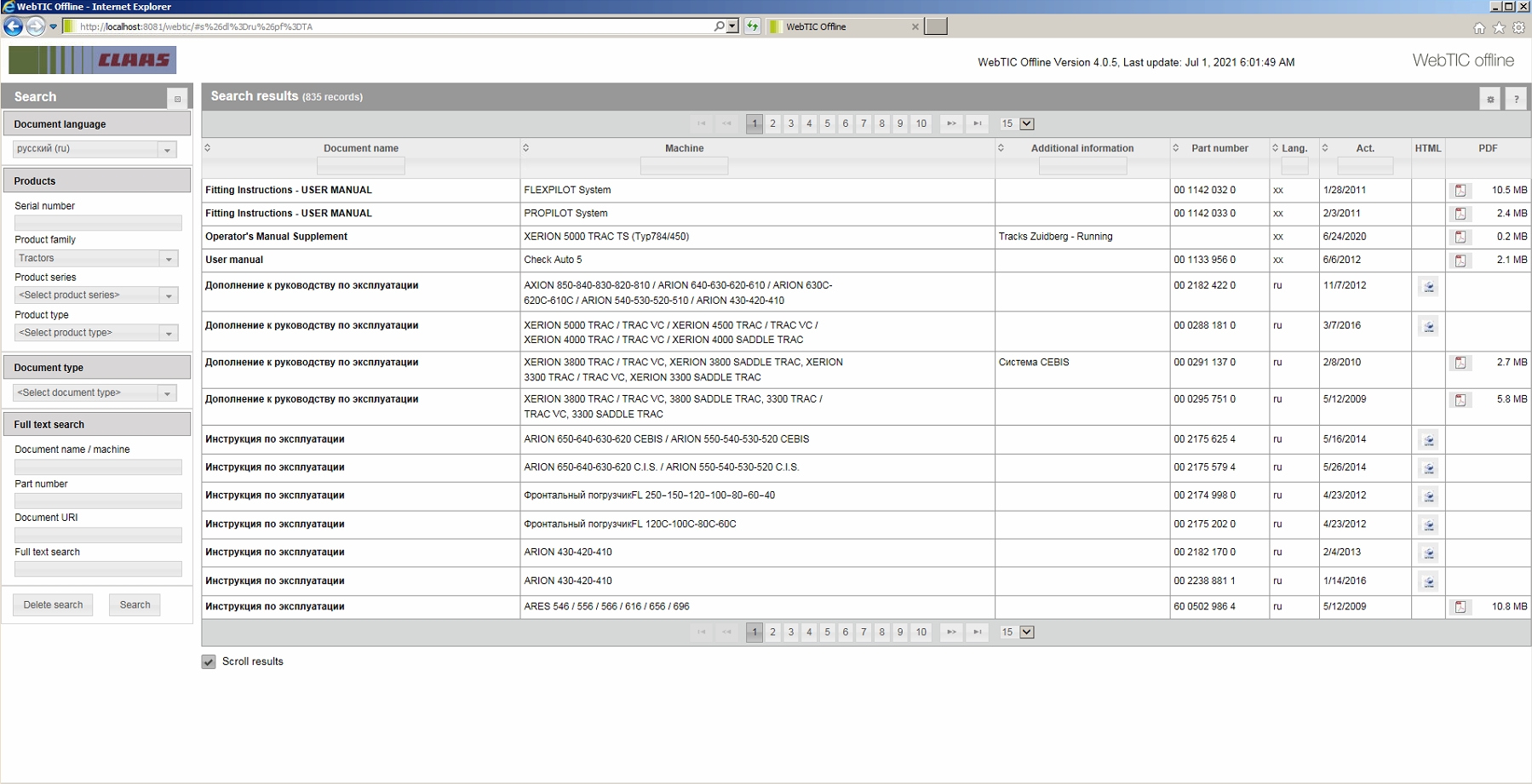Select row 'User manual' Check Auto 5
The image size is (1532, 784).
click(x=866, y=260)
